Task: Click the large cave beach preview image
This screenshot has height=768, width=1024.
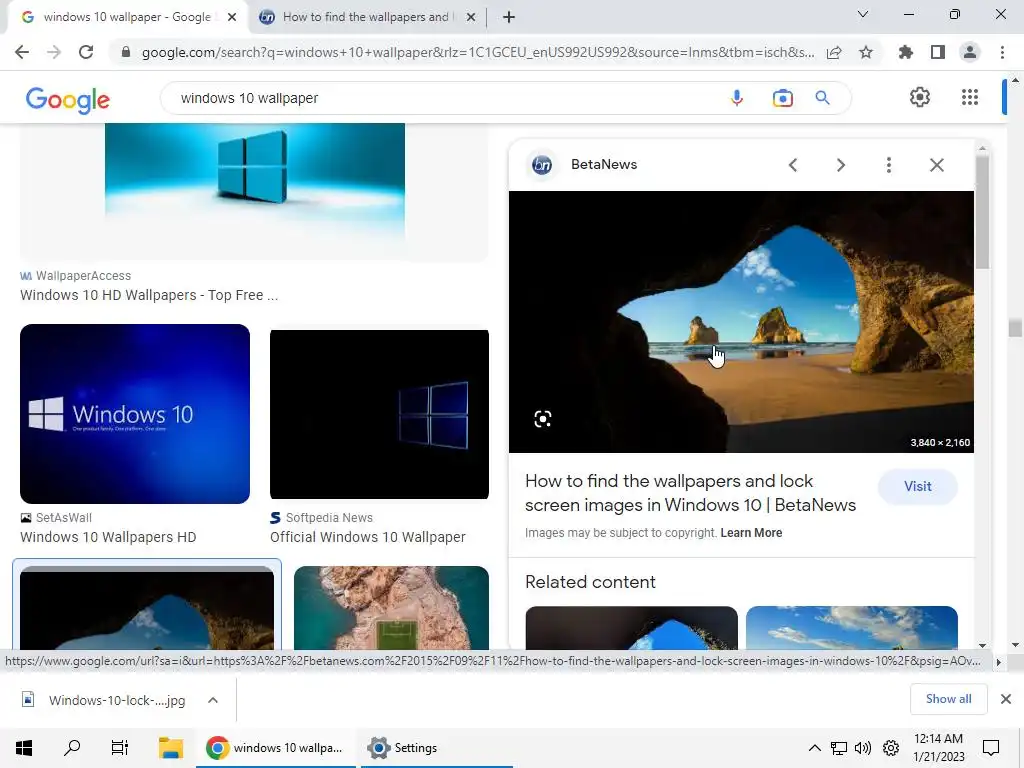Action: pyautogui.click(x=741, y=322)
